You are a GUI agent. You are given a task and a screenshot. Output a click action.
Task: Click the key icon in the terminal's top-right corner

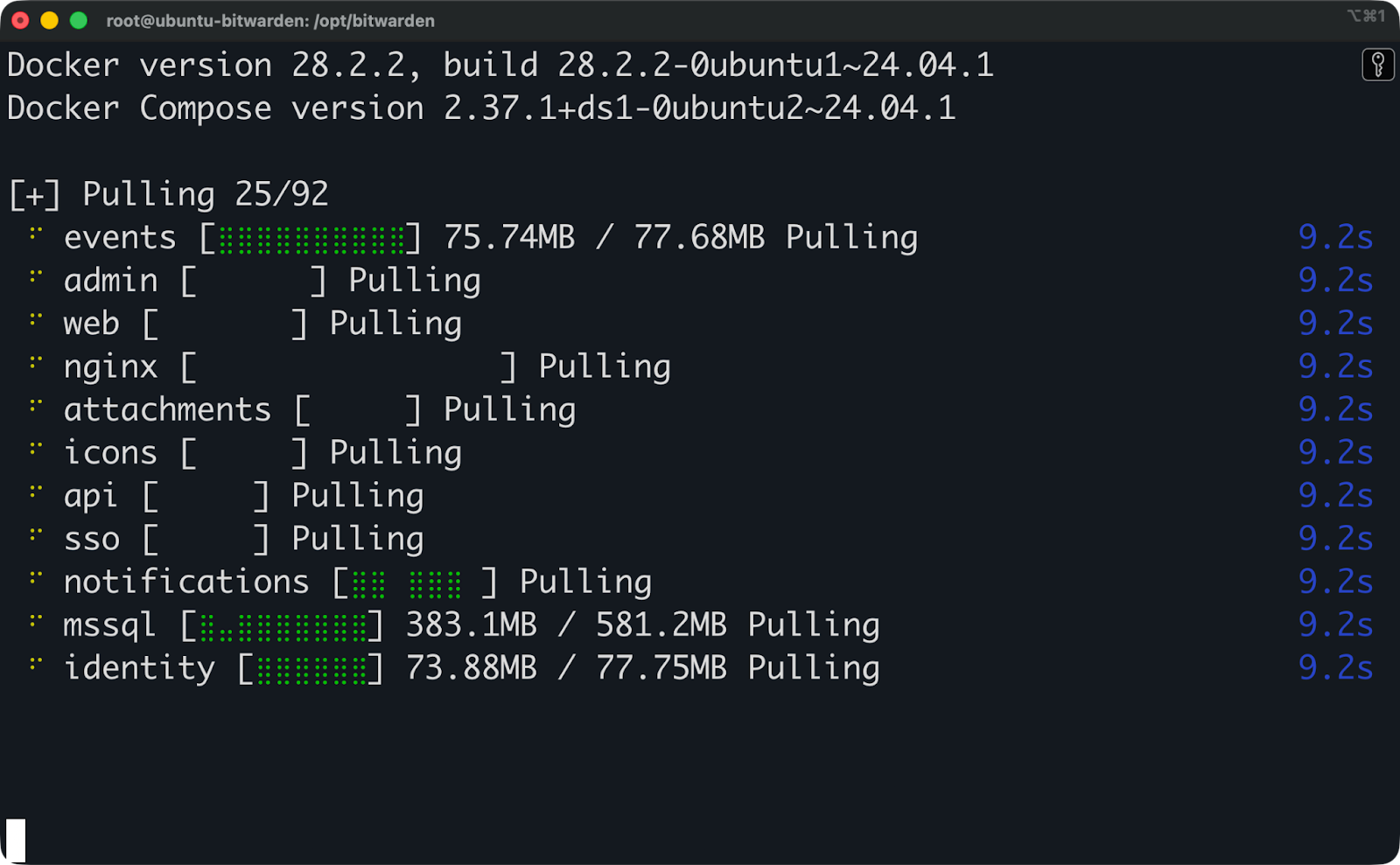(x=1378, y=64)
